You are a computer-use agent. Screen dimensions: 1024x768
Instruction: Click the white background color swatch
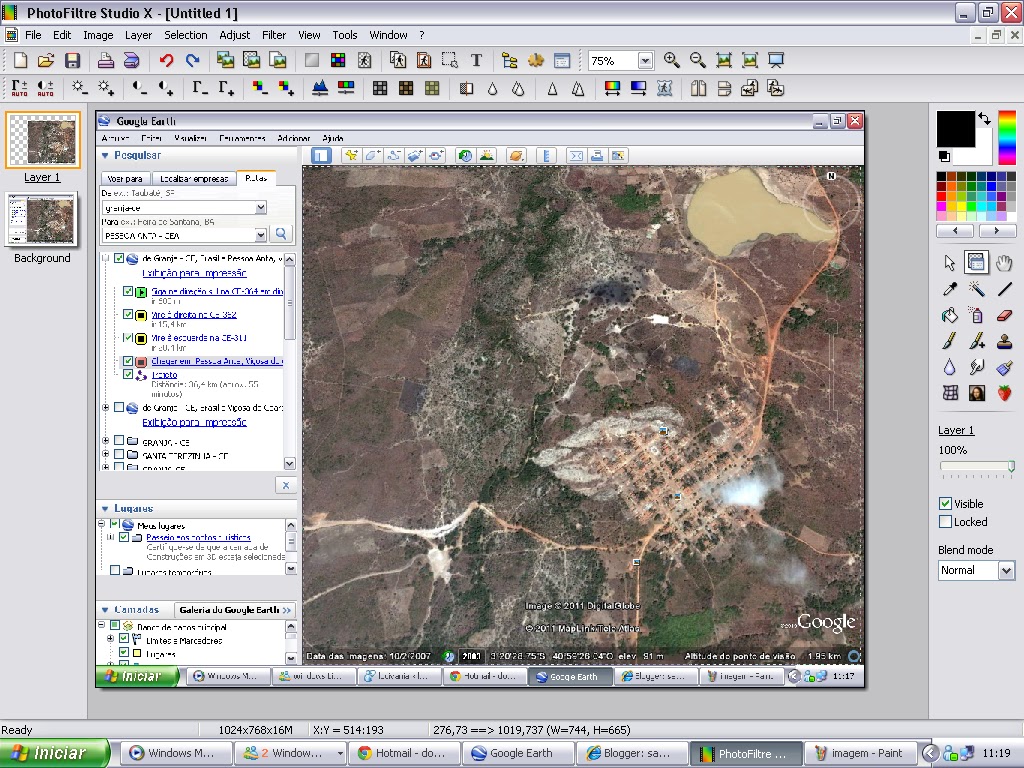point(984,155)
